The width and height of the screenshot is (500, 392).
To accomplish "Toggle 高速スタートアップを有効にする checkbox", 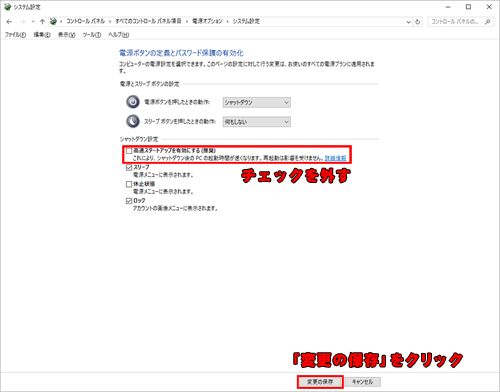I will pyautogui.click(x=129, y=151).
